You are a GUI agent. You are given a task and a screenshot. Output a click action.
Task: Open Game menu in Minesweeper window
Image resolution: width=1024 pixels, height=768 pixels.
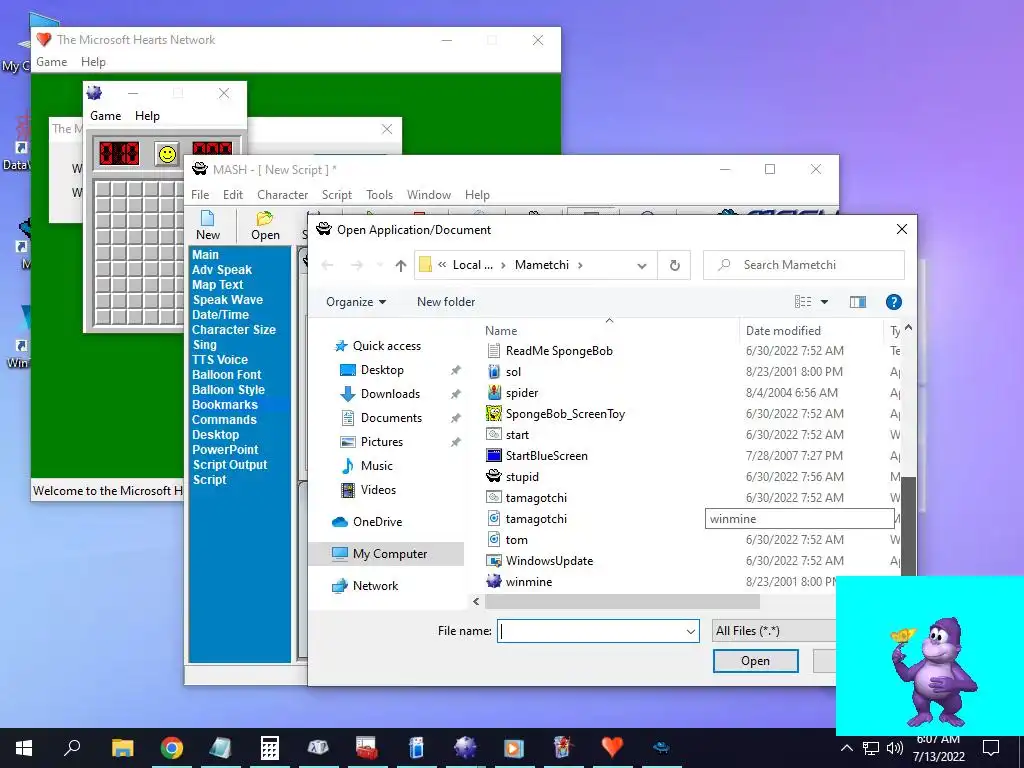point(105,116)
